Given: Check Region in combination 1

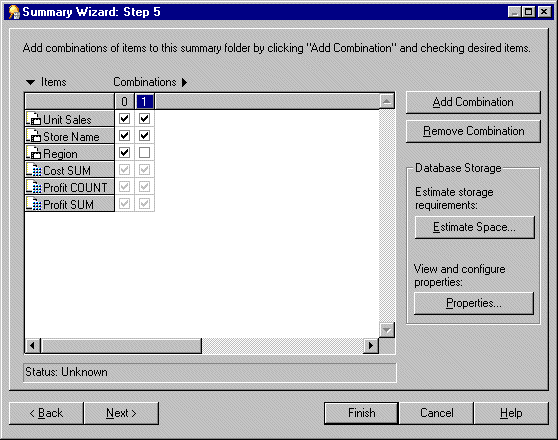Looking at the screenshot, I should pos(144,153).
